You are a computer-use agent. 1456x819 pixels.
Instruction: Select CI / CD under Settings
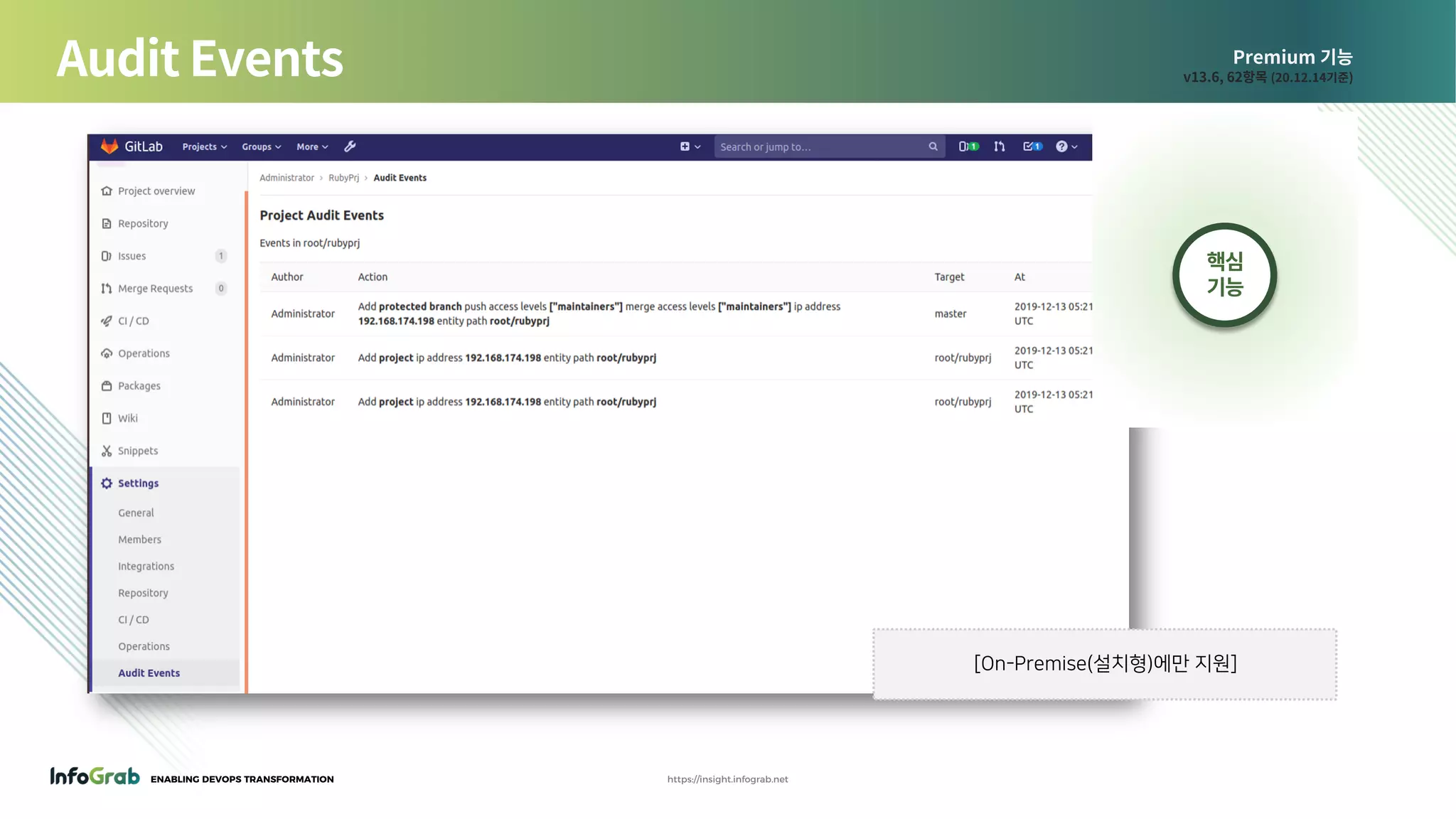pyautogui.click(x=134, y=619)
